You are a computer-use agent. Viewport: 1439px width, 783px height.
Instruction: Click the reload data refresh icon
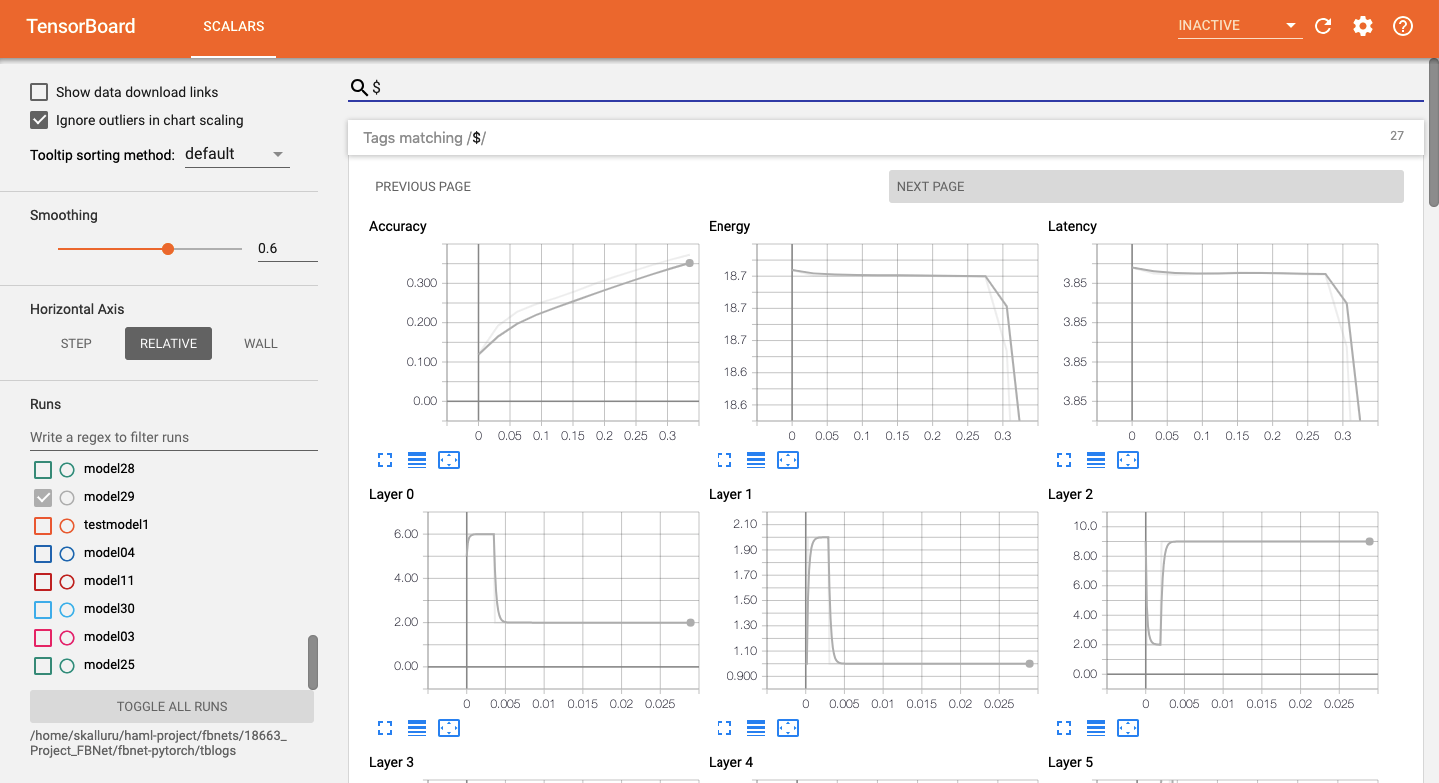click(1323, 26)
